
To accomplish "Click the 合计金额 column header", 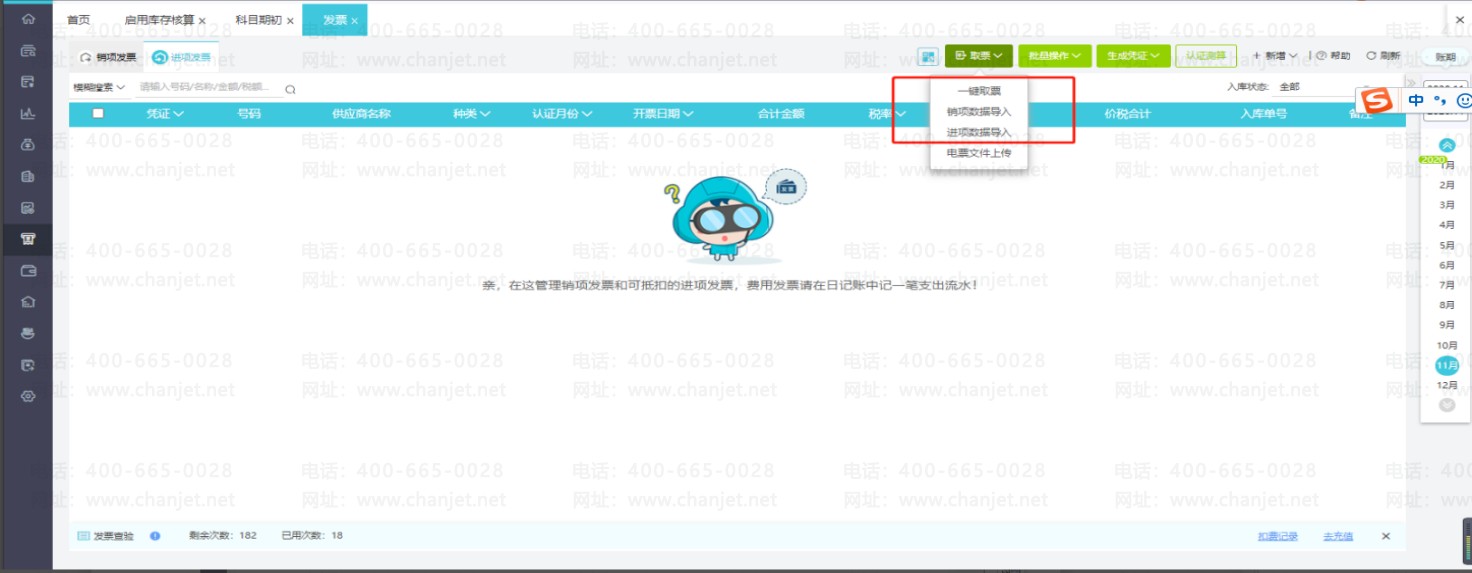I will [x=781, y=114].
